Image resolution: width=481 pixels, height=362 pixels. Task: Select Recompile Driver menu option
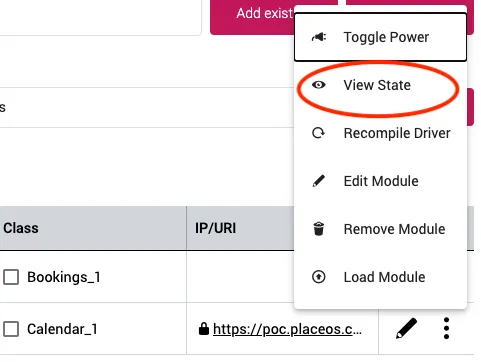(380, 133)
